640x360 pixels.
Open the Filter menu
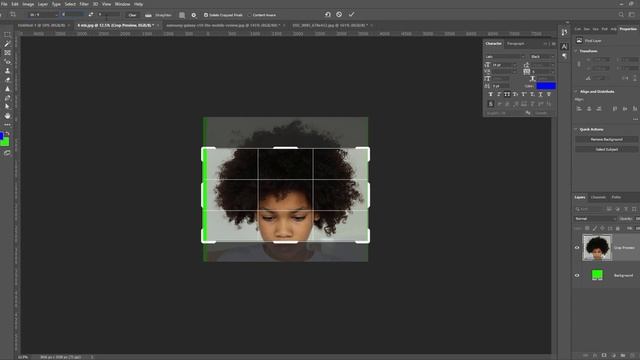click(x=84, y=4)
